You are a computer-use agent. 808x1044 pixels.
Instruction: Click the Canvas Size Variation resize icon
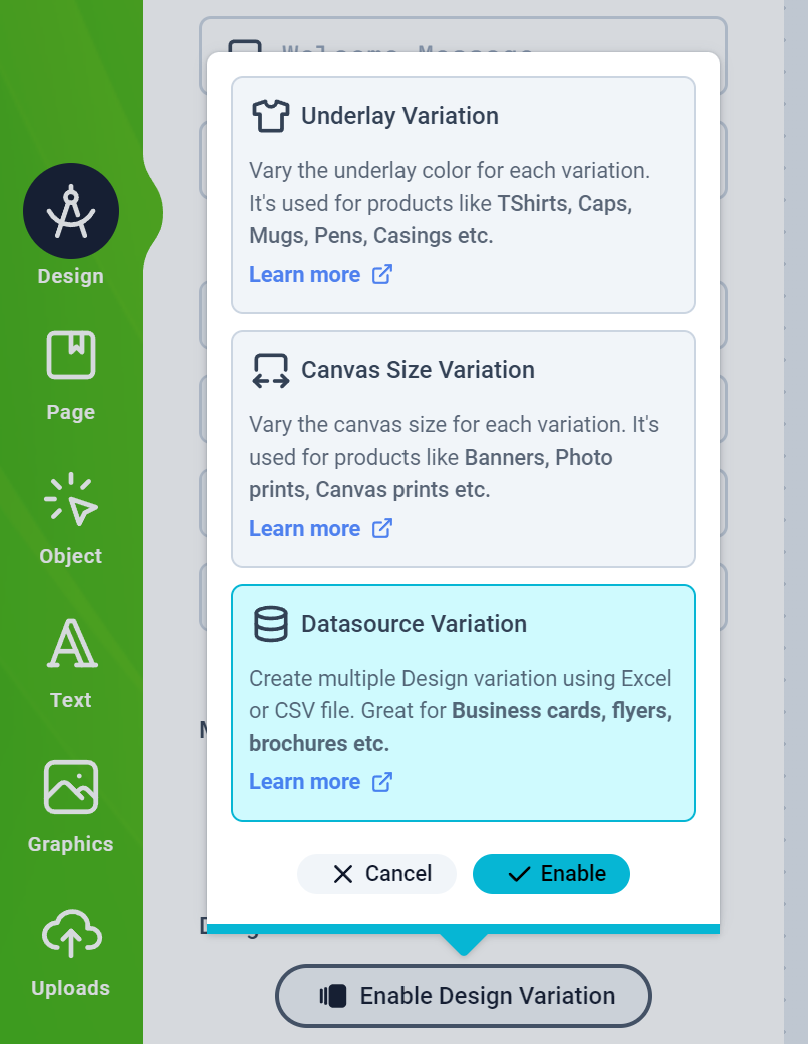[271, 370]
